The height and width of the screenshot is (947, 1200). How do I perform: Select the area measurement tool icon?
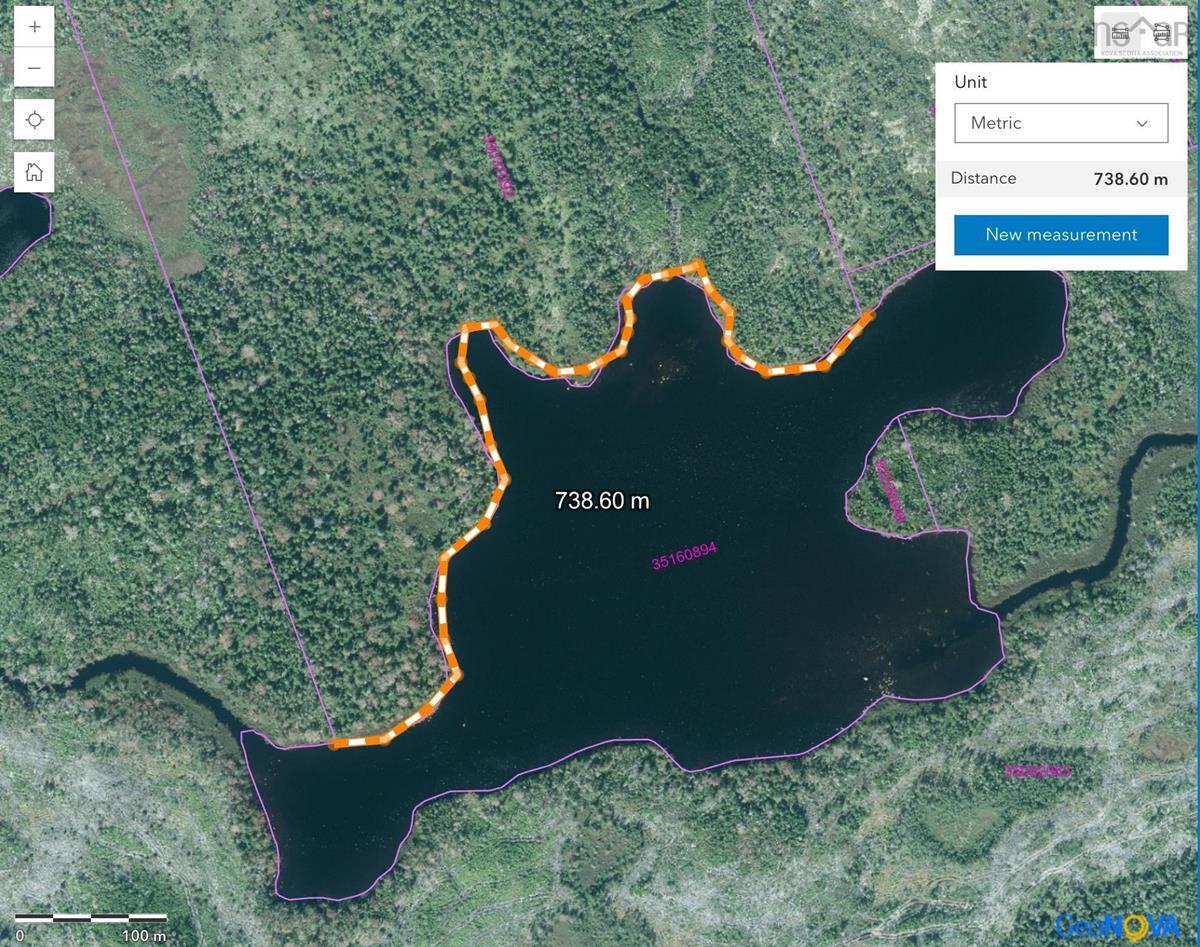[1162, 32]
